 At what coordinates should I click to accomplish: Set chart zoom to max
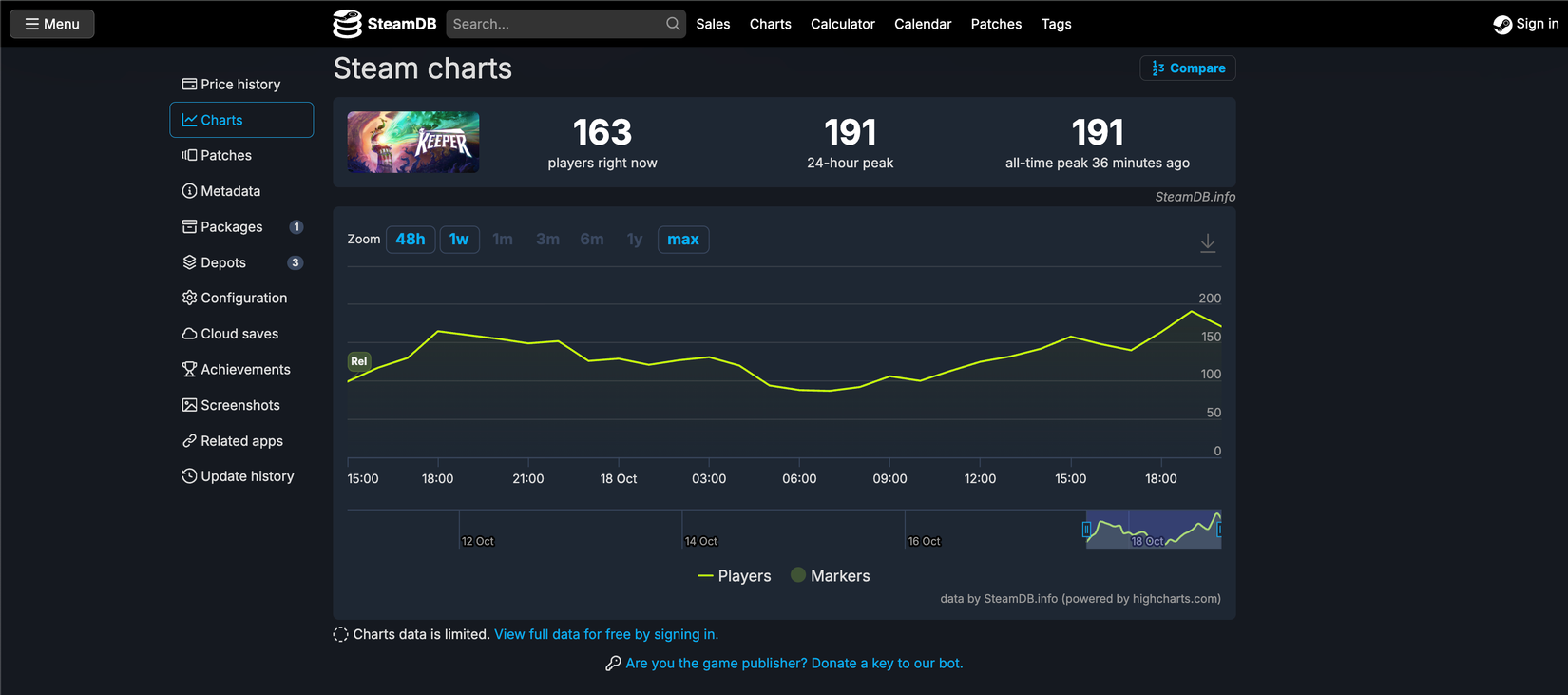pos(683,240)
